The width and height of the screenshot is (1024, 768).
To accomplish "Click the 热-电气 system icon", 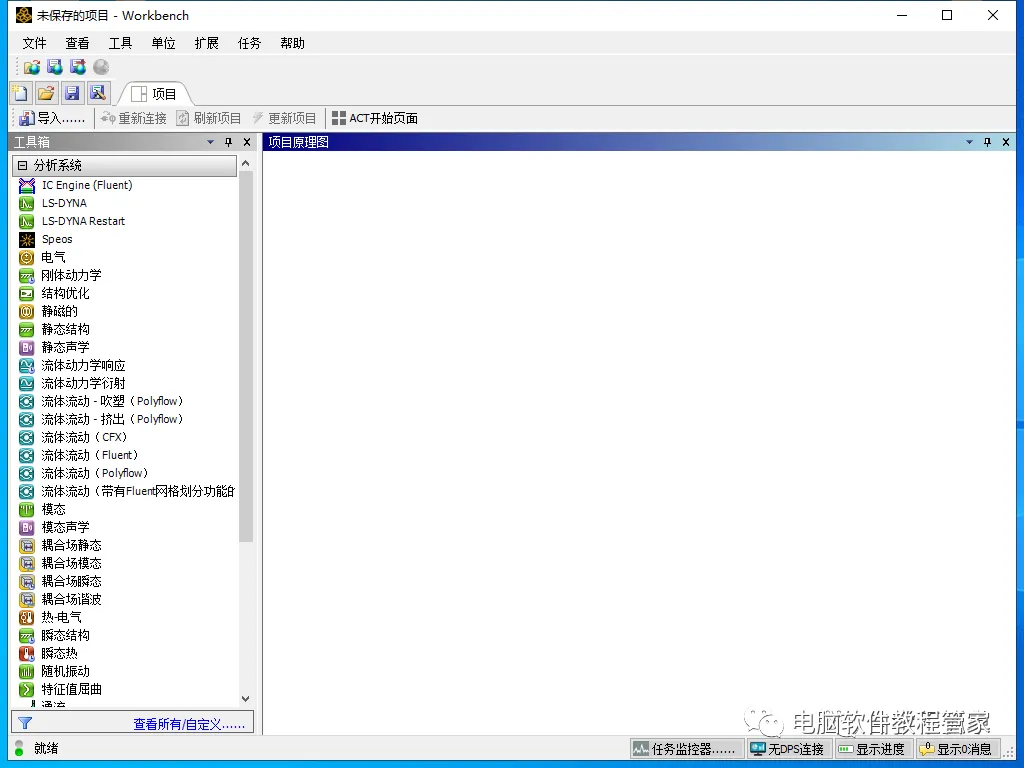I will pyautogui.click(x=27, y=617).
